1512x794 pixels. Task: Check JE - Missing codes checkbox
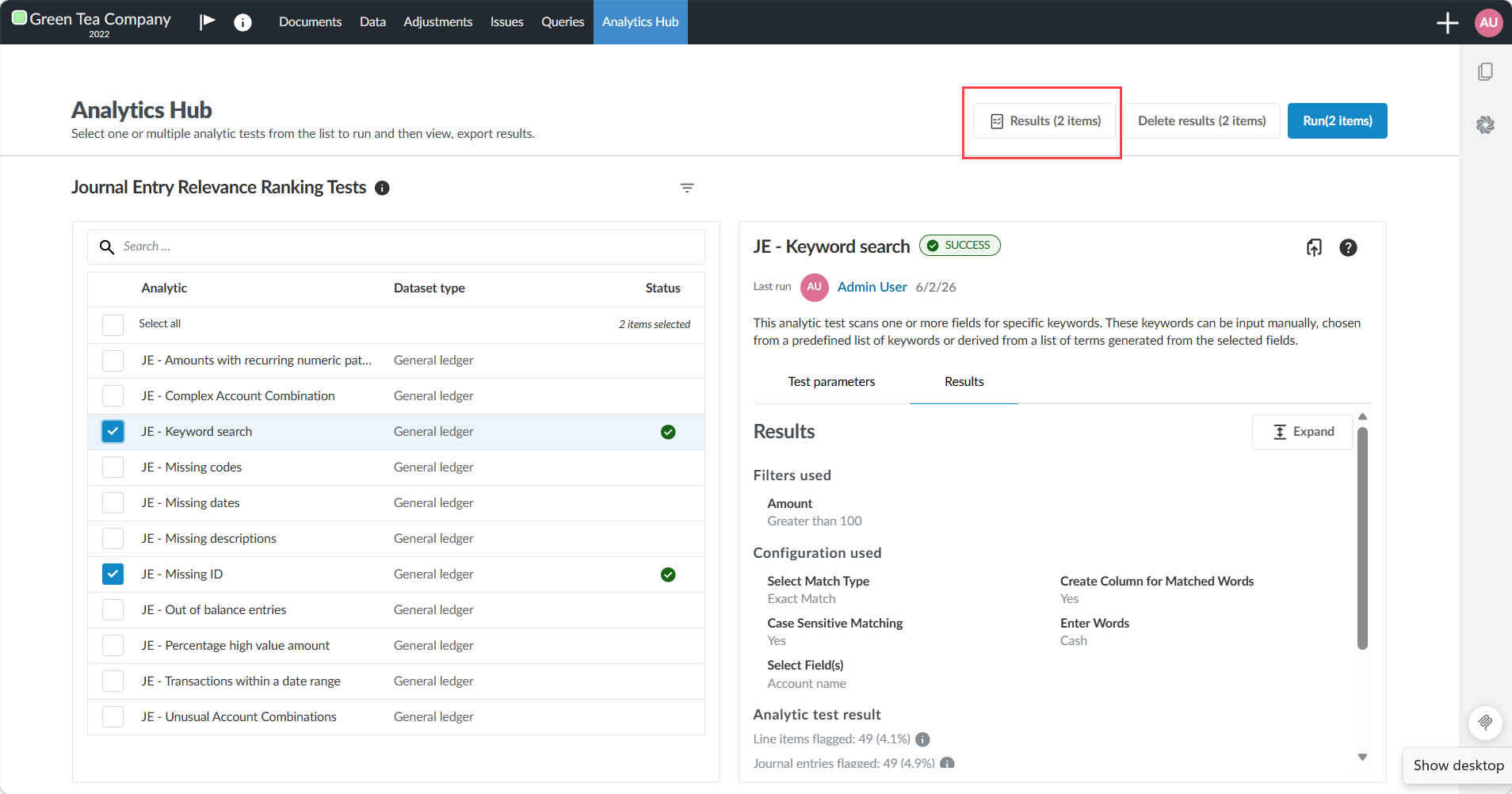113,468
